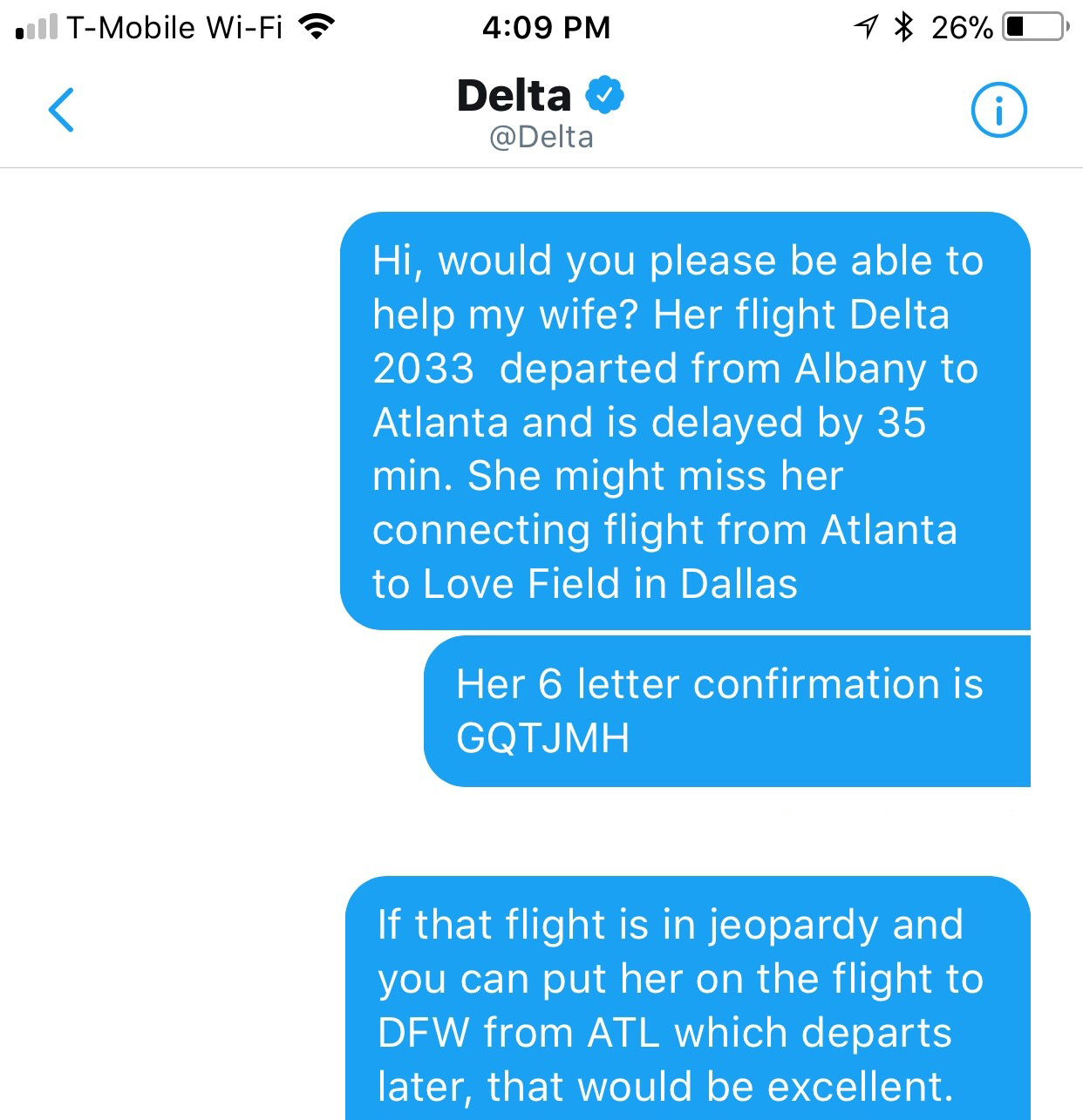Viewport: 1083px width, 1120px height.
Task: Tap the Bluetooth status icon
Action: tap(904, 27)
